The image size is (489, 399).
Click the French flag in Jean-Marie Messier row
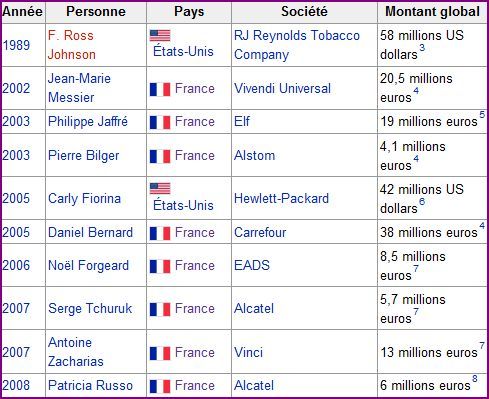(160, 89)
